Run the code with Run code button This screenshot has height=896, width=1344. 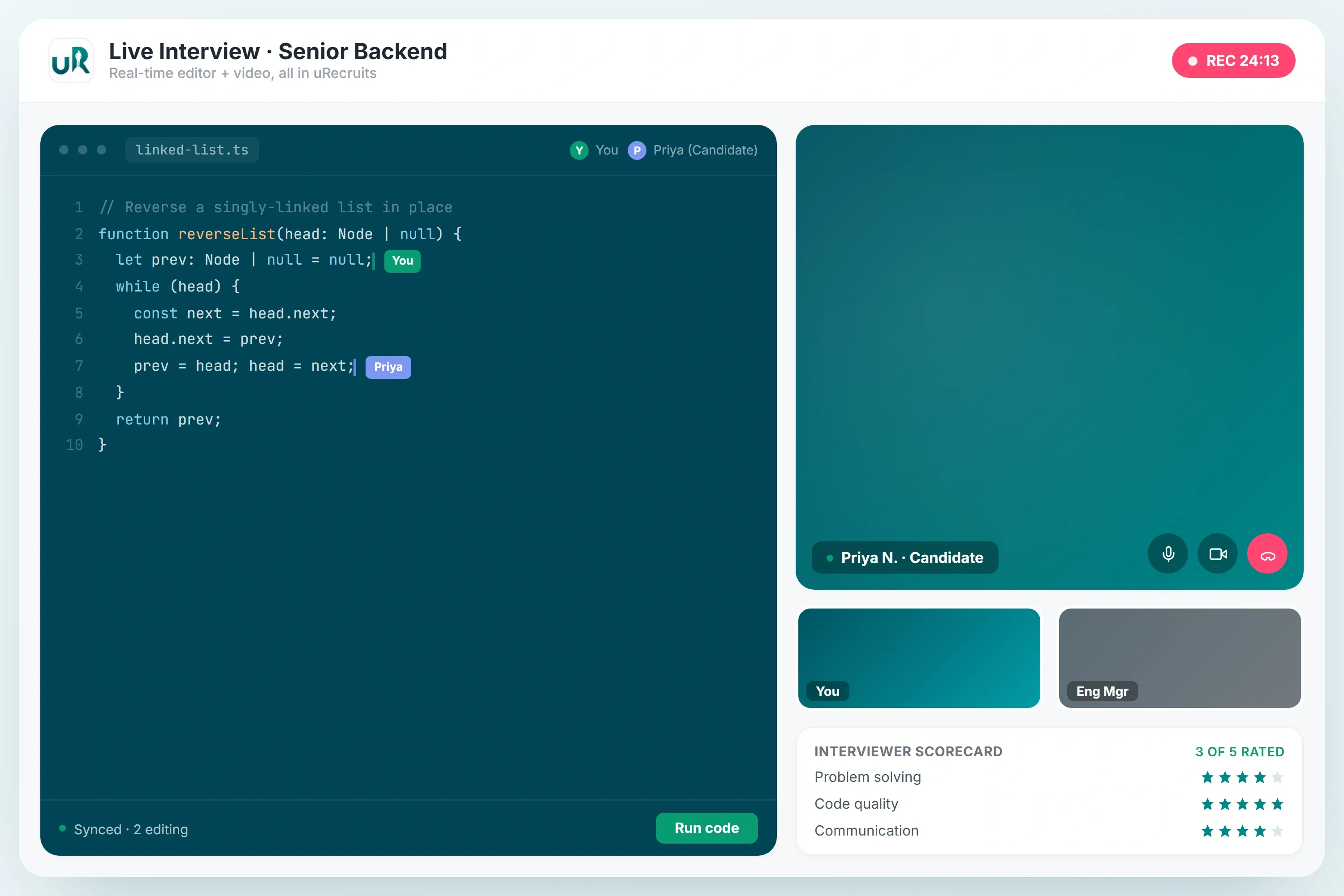706,828
